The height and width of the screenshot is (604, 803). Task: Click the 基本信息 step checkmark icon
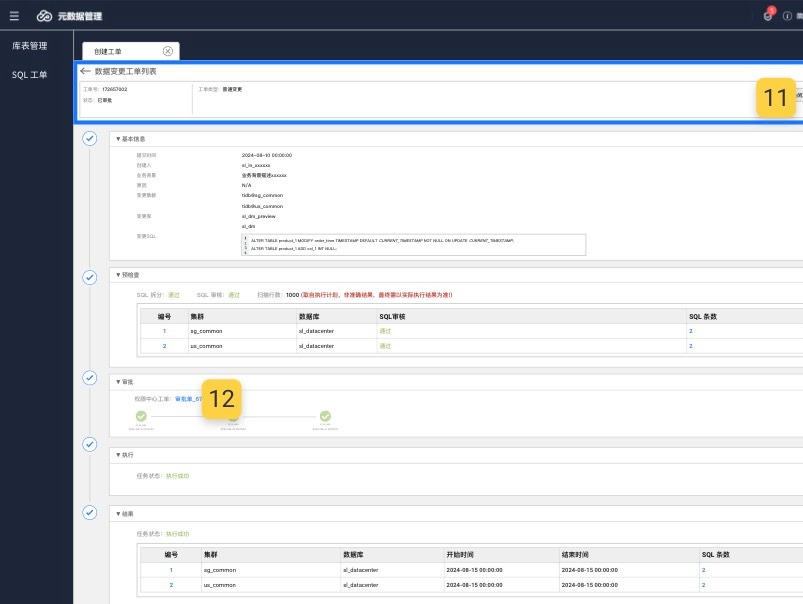pyautogui.click(x=90, y=138)
